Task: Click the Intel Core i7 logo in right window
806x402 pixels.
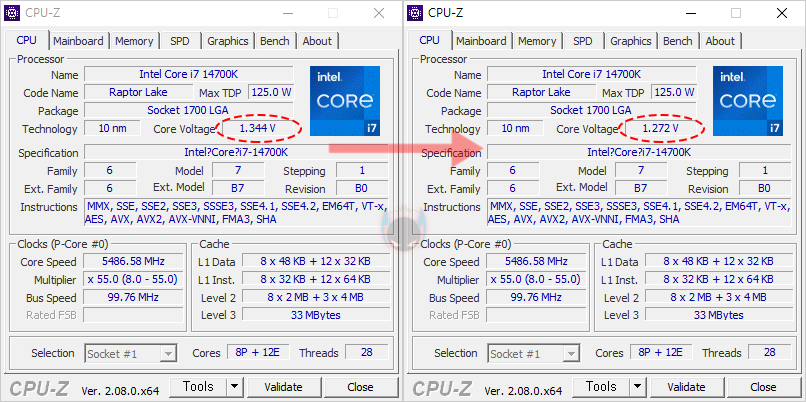Action: (748, 101)
